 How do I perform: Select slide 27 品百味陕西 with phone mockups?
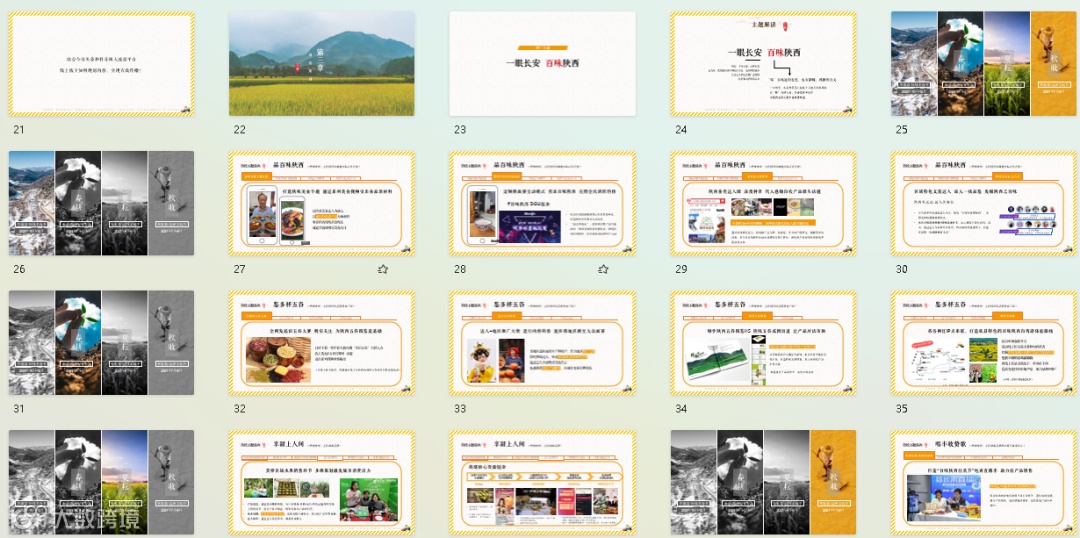pyautogui.click(x=322, y=203)
